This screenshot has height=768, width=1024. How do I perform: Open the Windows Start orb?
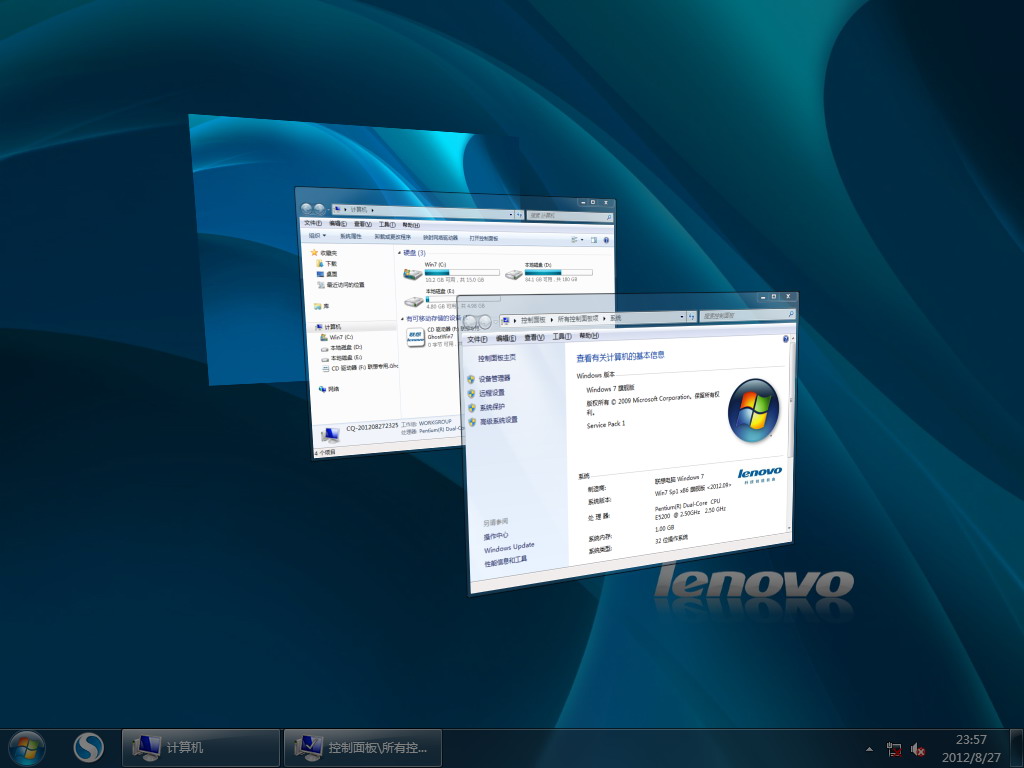[27, 748]
